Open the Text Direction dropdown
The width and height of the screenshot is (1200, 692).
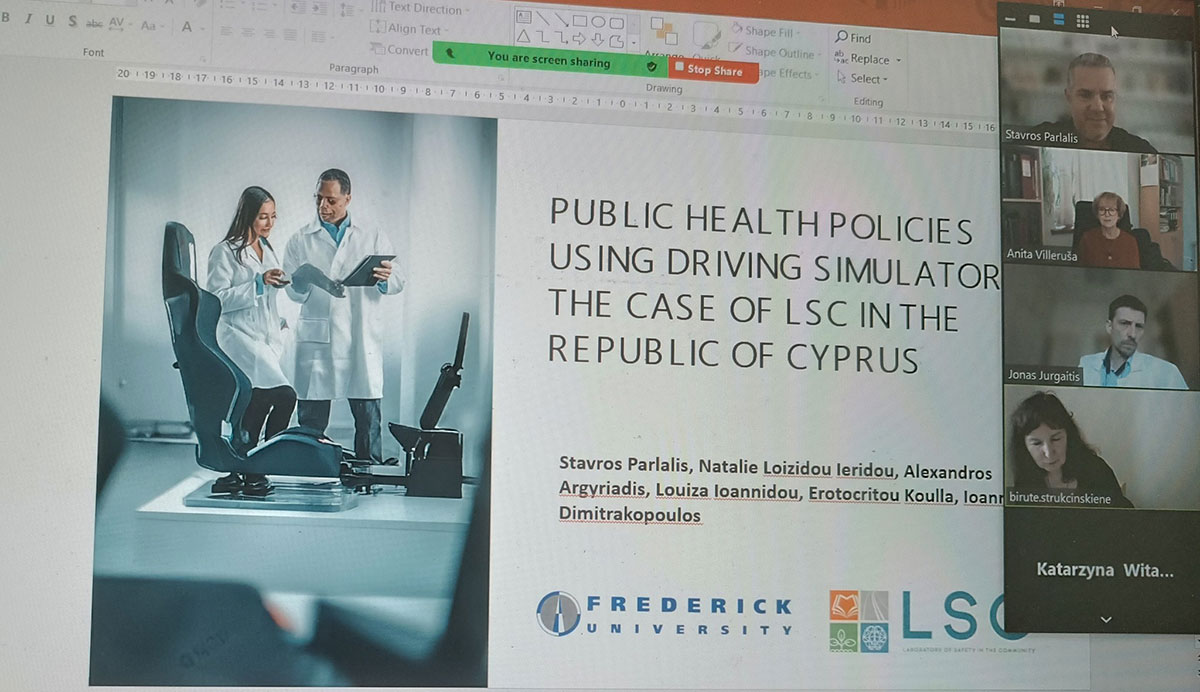419,9
